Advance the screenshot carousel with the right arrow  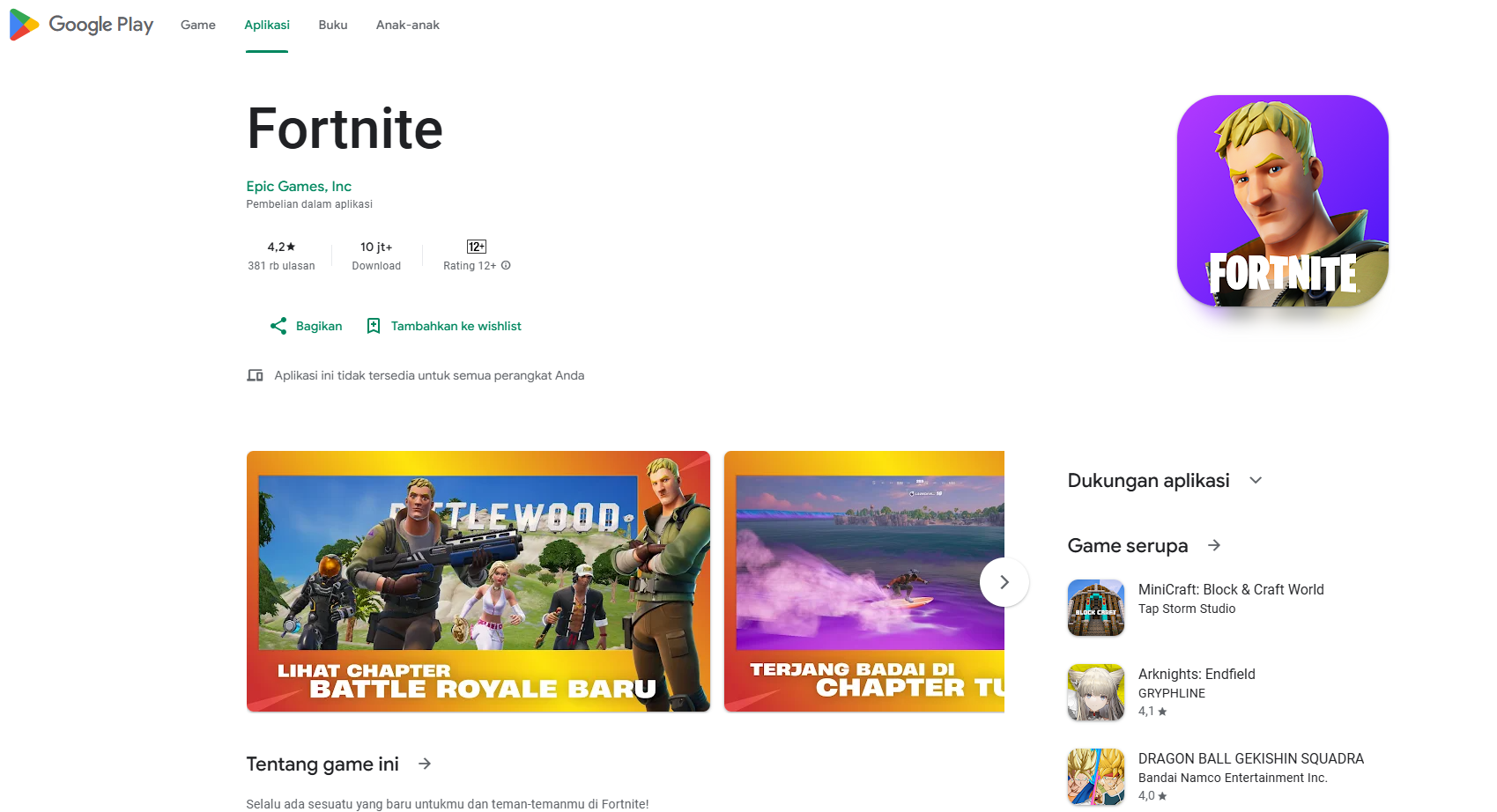coord(1004,582)
